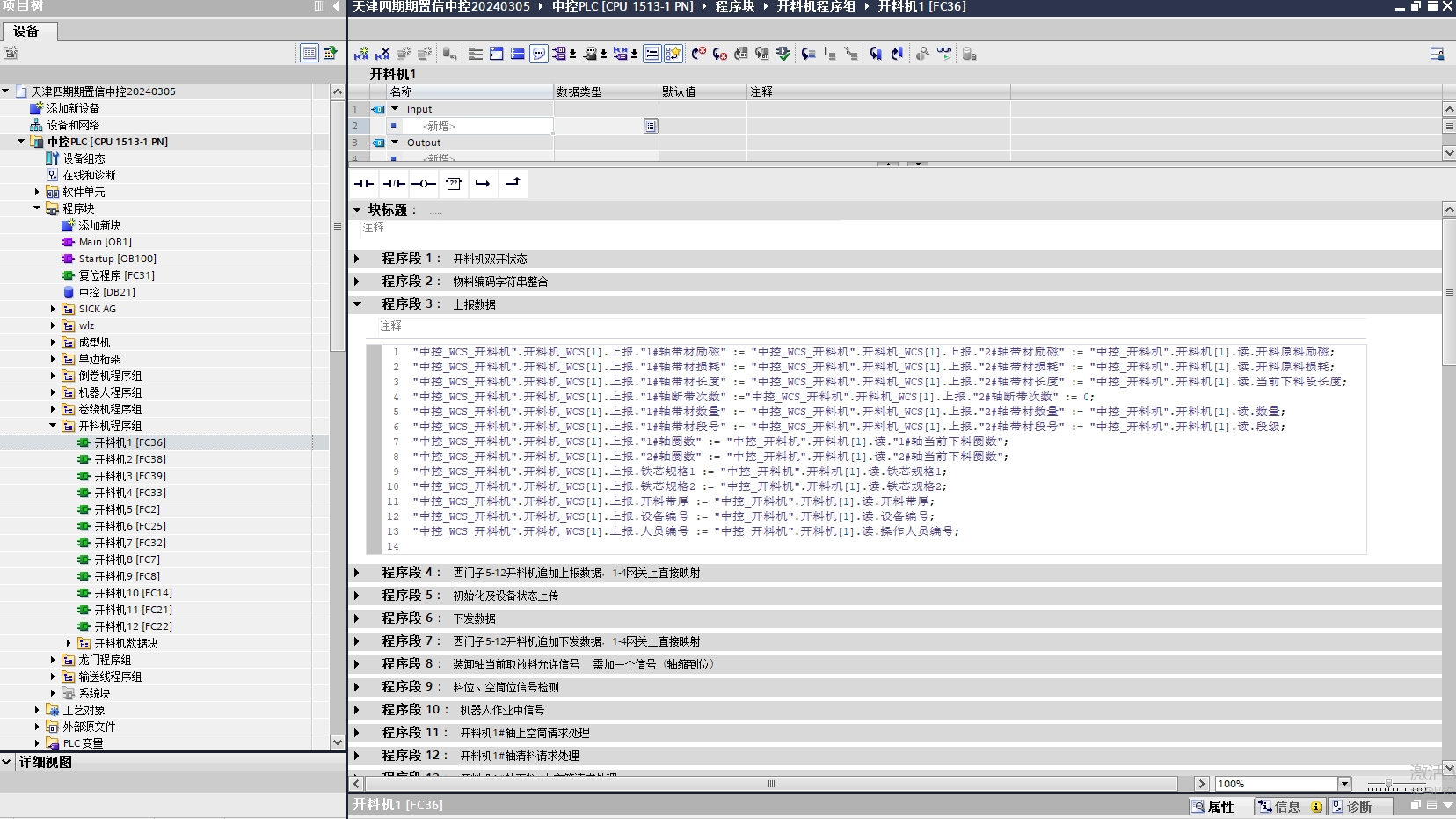Click the yellow info badge in inspector bar
Screen dimensions: 1456x819
pos(1316,807)
